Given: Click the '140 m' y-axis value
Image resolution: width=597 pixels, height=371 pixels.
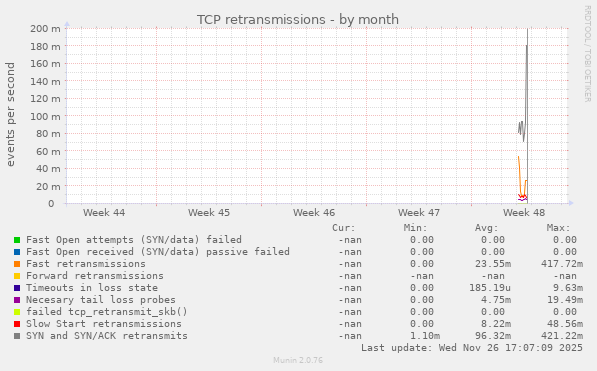Looking at the screenshot, I should [45, 82].
